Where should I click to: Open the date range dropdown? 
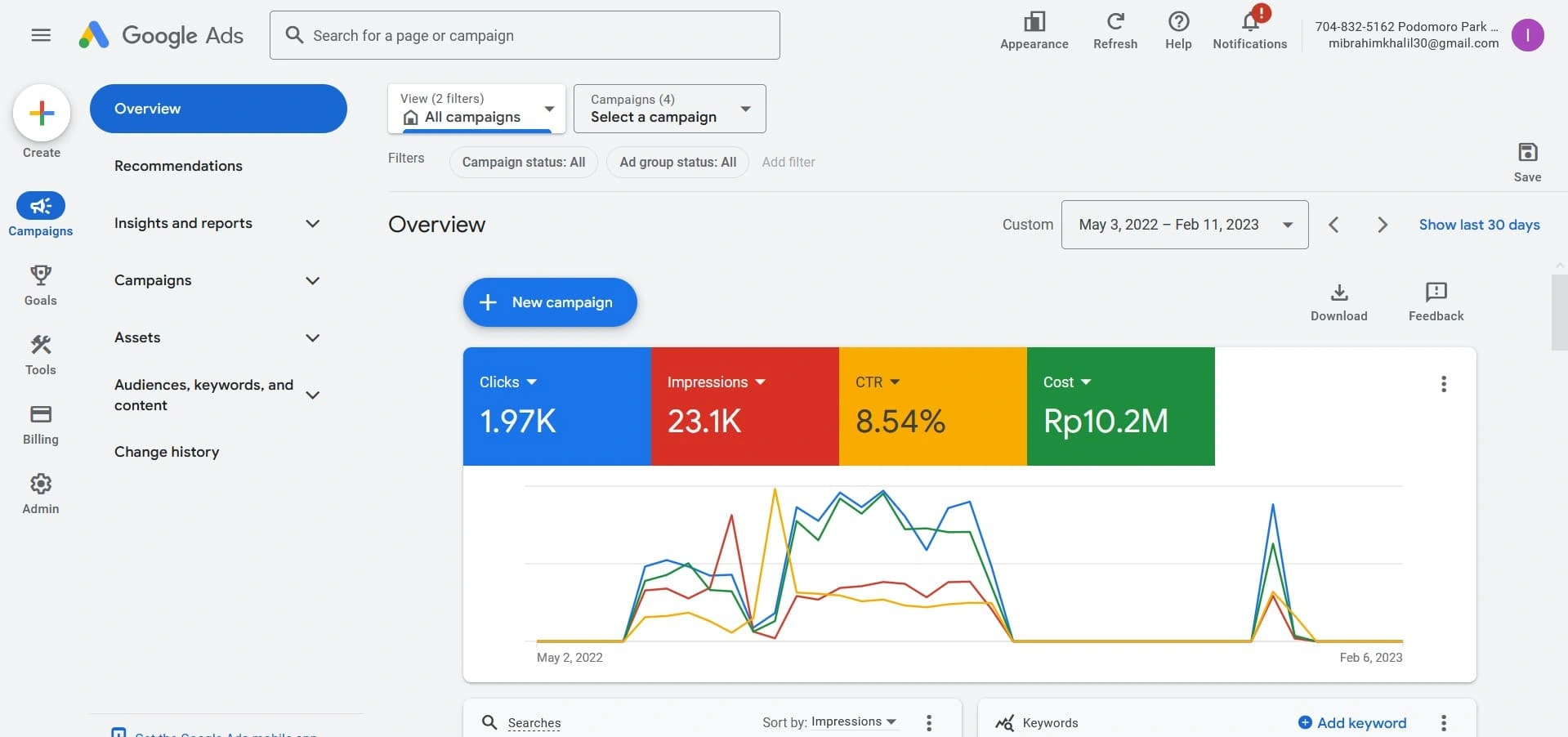(1184, 225)
